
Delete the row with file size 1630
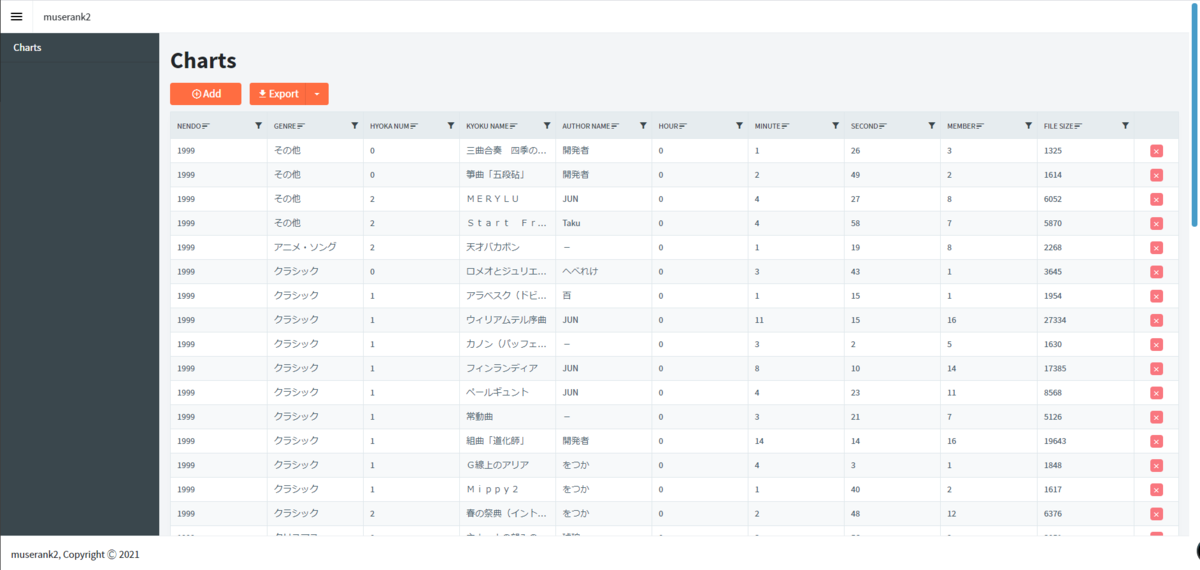(x=1156, y=345)
